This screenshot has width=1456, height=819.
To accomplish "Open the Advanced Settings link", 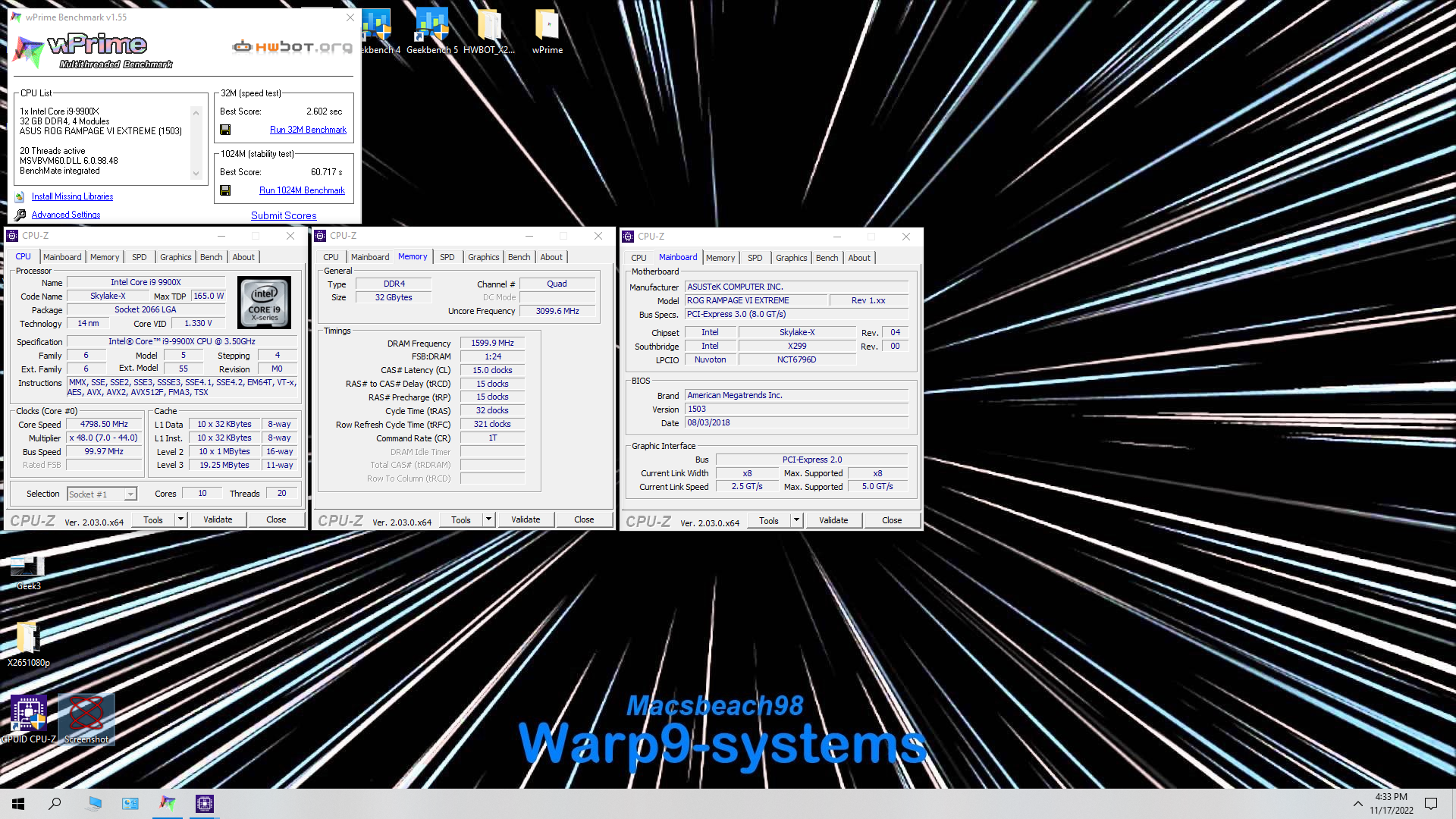I will tap(66, 215).
